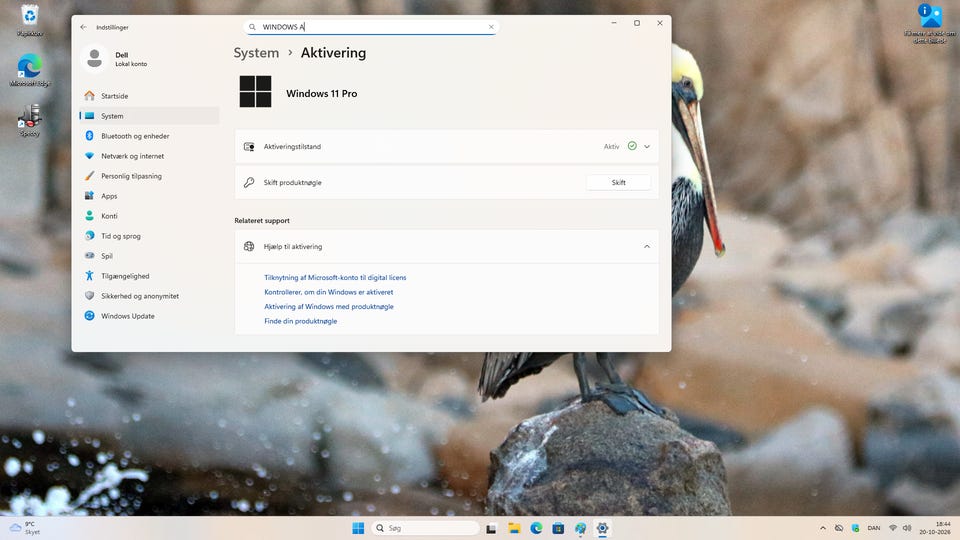This screenshot has height=540, width=960.
Task: Open Task View on the taskbar
Action: point(491,528)
